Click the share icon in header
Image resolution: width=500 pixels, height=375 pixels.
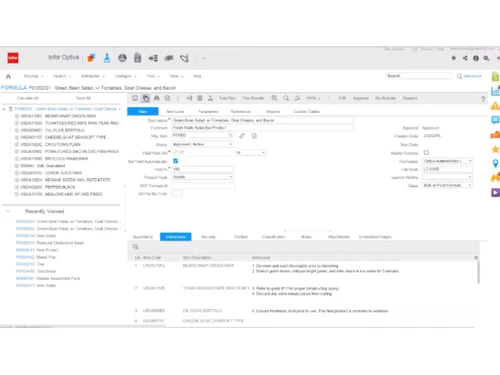point(465,58)
